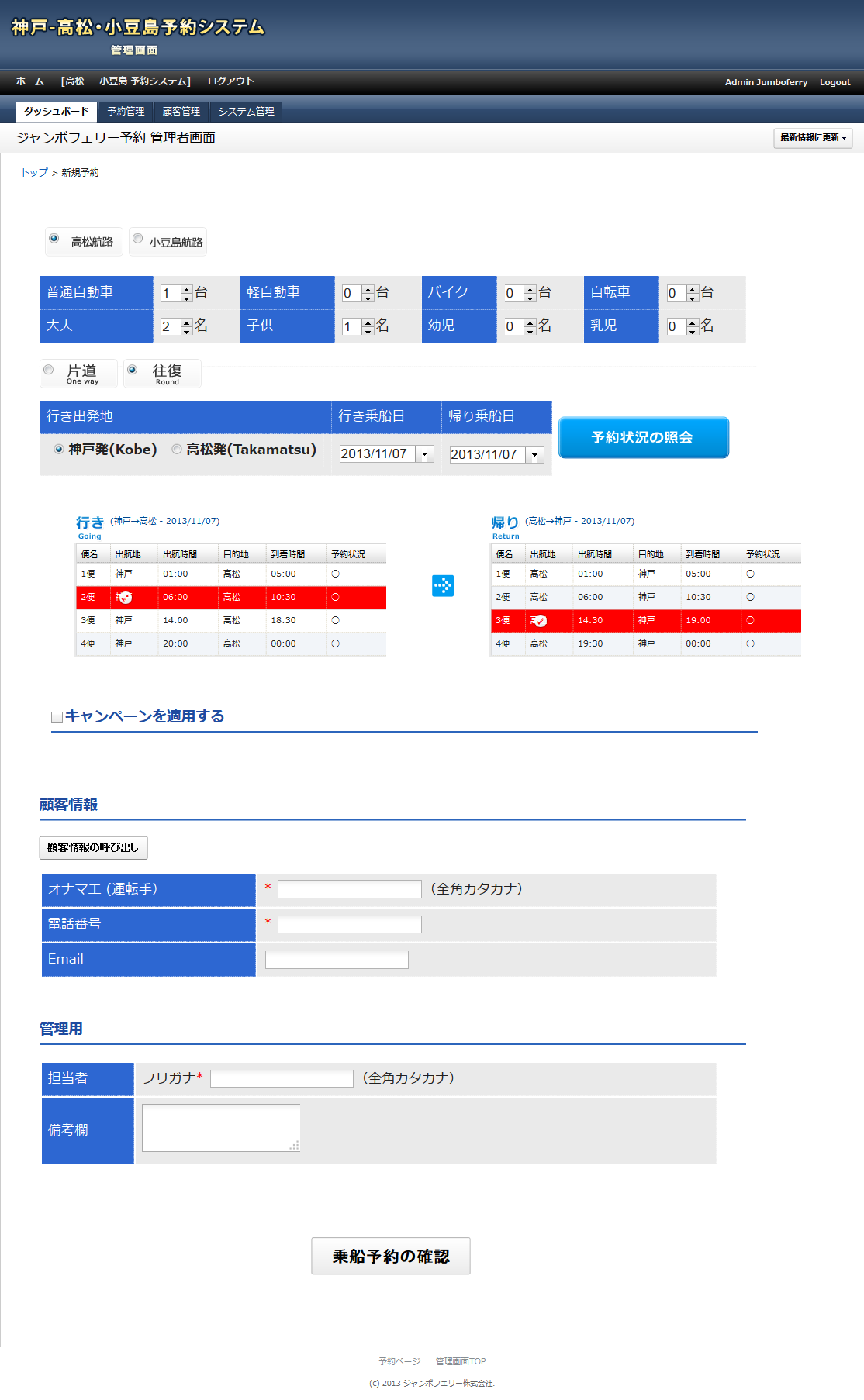Open 管理画面TOP footer link
This screenshot has width=864, height=1400.
[x=461, y=1361]
